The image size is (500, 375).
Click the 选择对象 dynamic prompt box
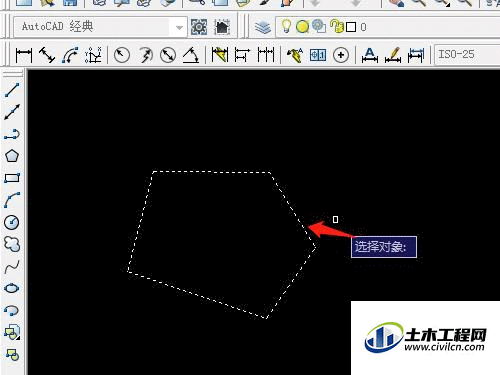pyautogui.click(x=384, y=247)
